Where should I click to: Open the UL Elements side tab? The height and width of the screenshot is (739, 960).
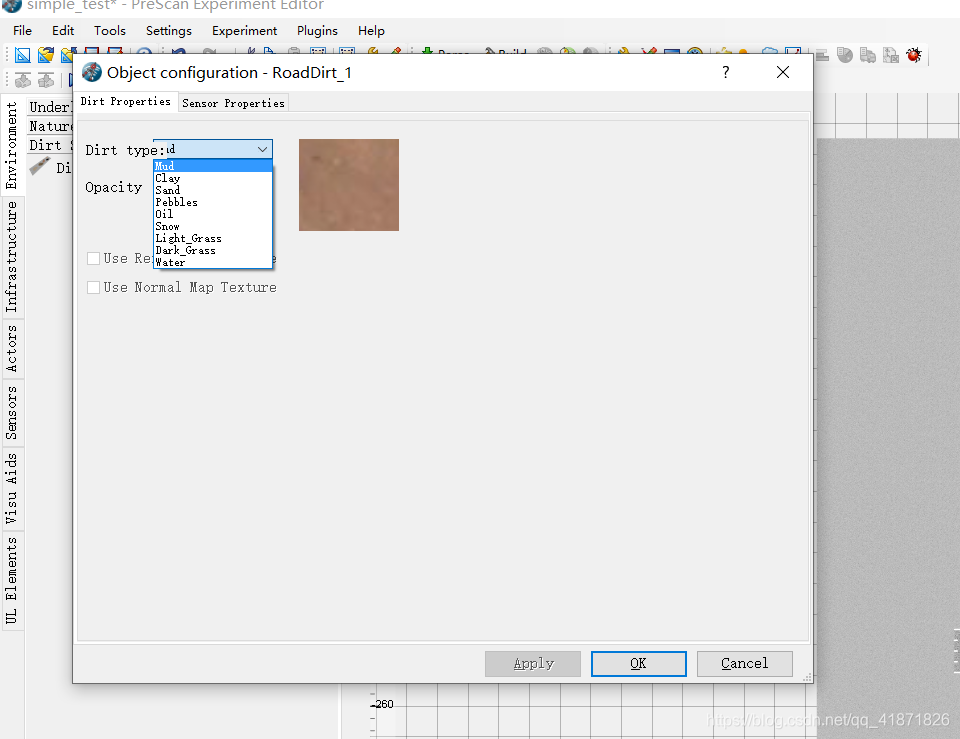12,580
